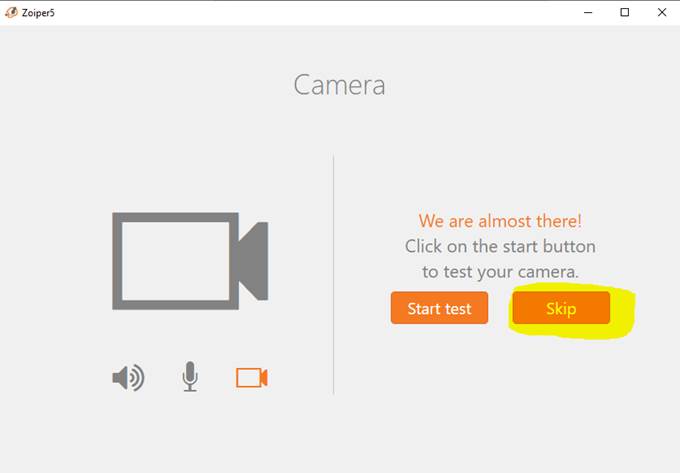Image resolution: width=680 pixels, height=473 pixels.
Task: Close the Zoiper5 window
Action: (662, 12)
